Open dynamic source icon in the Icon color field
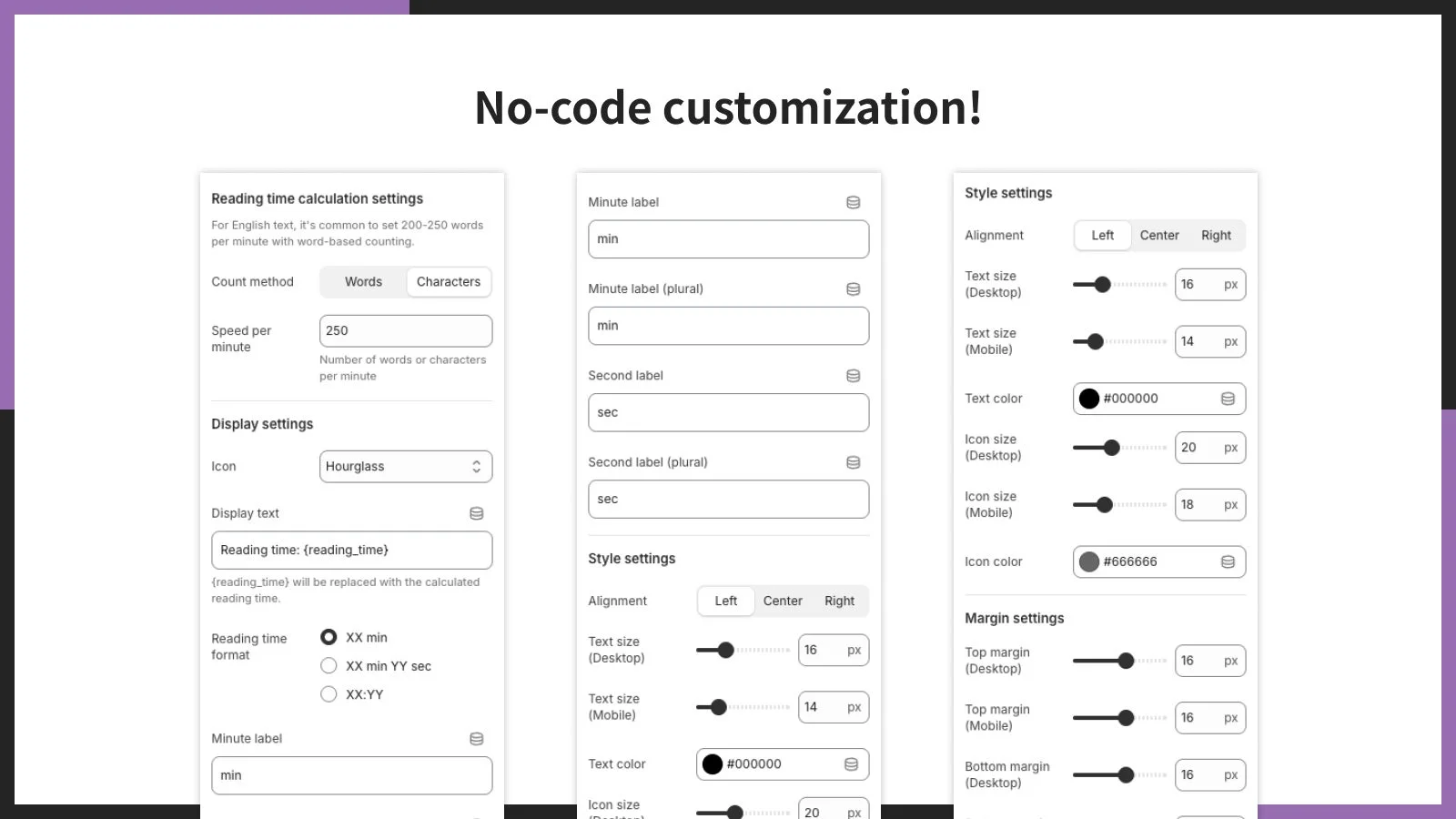The image size is (1456, 819). tap(1227, 561)
